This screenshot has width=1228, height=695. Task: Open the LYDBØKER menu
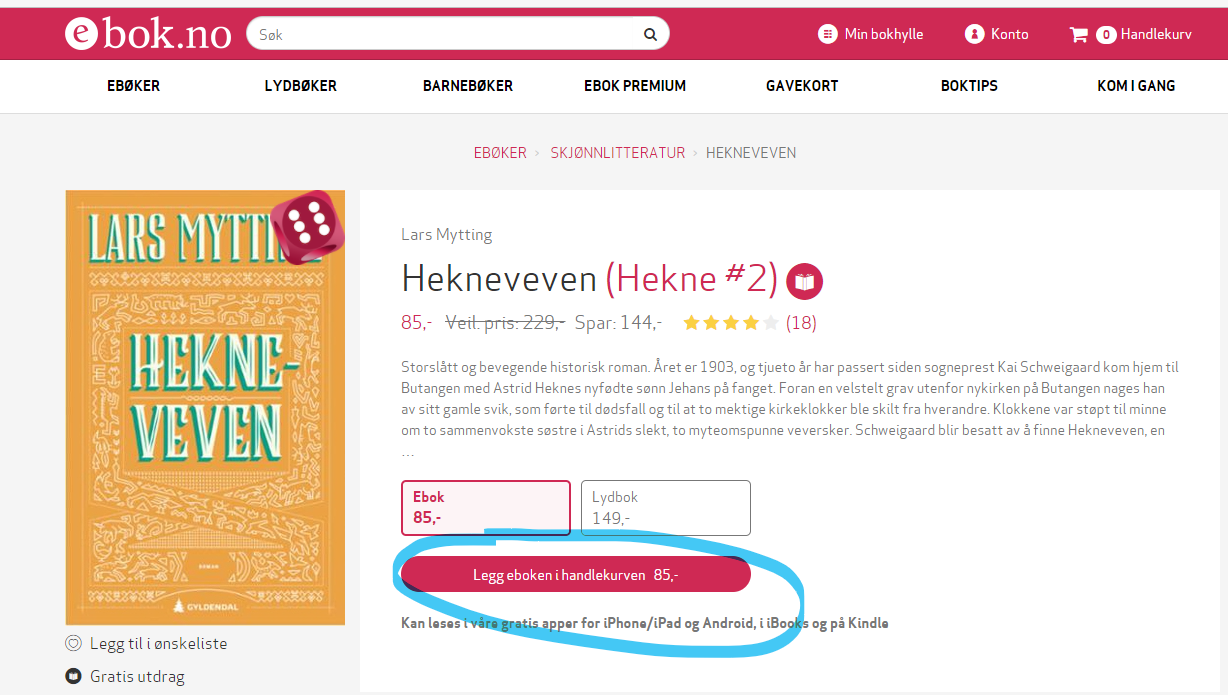(300, 86)
